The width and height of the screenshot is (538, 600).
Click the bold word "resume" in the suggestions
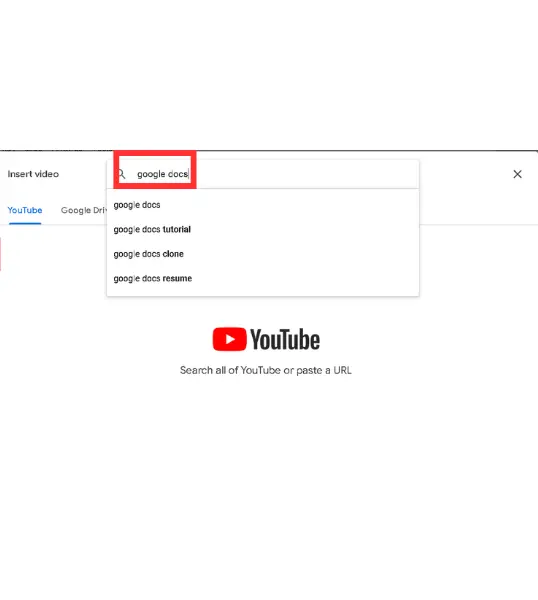coord(177,279)
